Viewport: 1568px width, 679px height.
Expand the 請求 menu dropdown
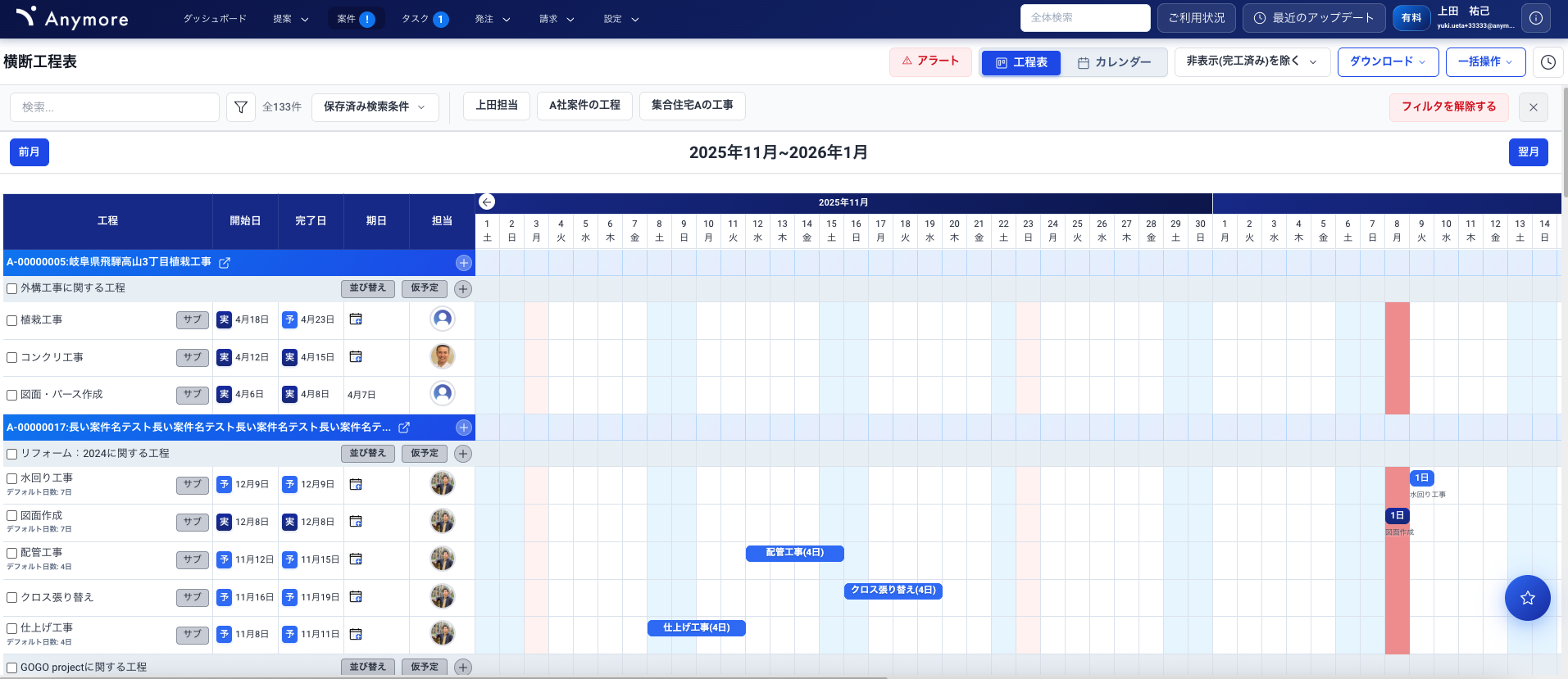tap(557, 19)
